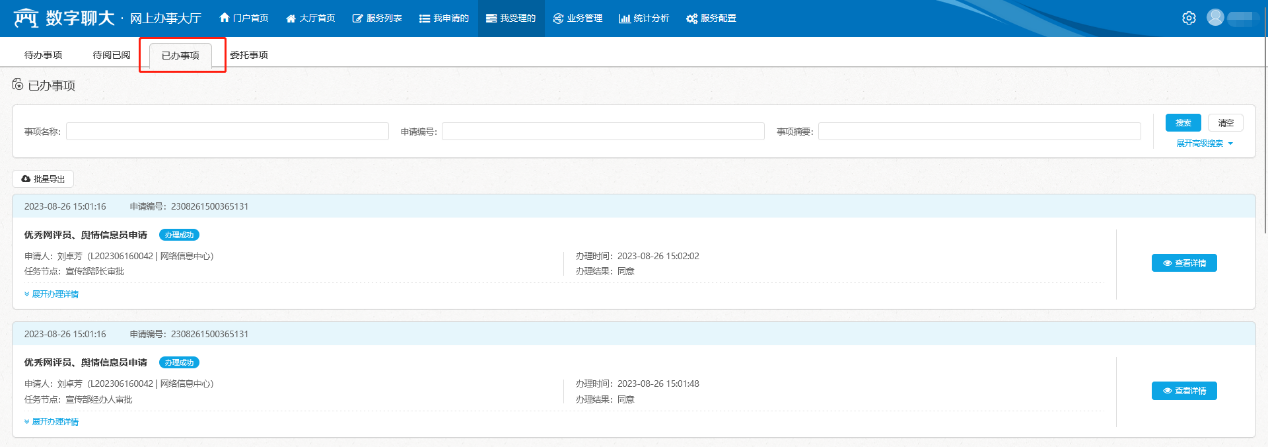Click 查看详情 for the first record
The height and width of the screenshot is (447, 1268).
(1184, 263)
